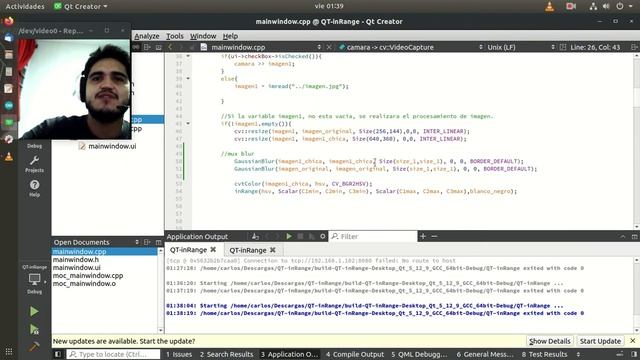Open Help mode in sidebar
Screen dimensions: 640x360
pyautogui.click(x=34, y=189)
